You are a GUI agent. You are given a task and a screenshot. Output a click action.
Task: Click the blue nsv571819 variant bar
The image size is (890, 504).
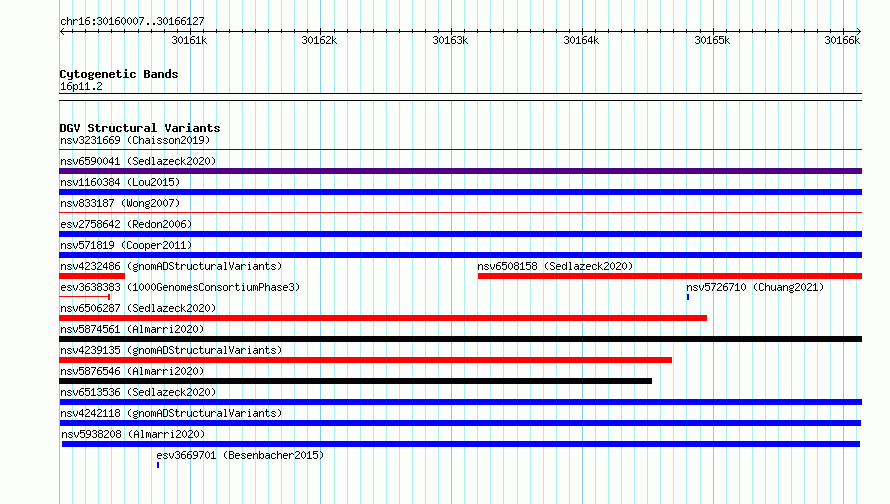coord(460,255)
